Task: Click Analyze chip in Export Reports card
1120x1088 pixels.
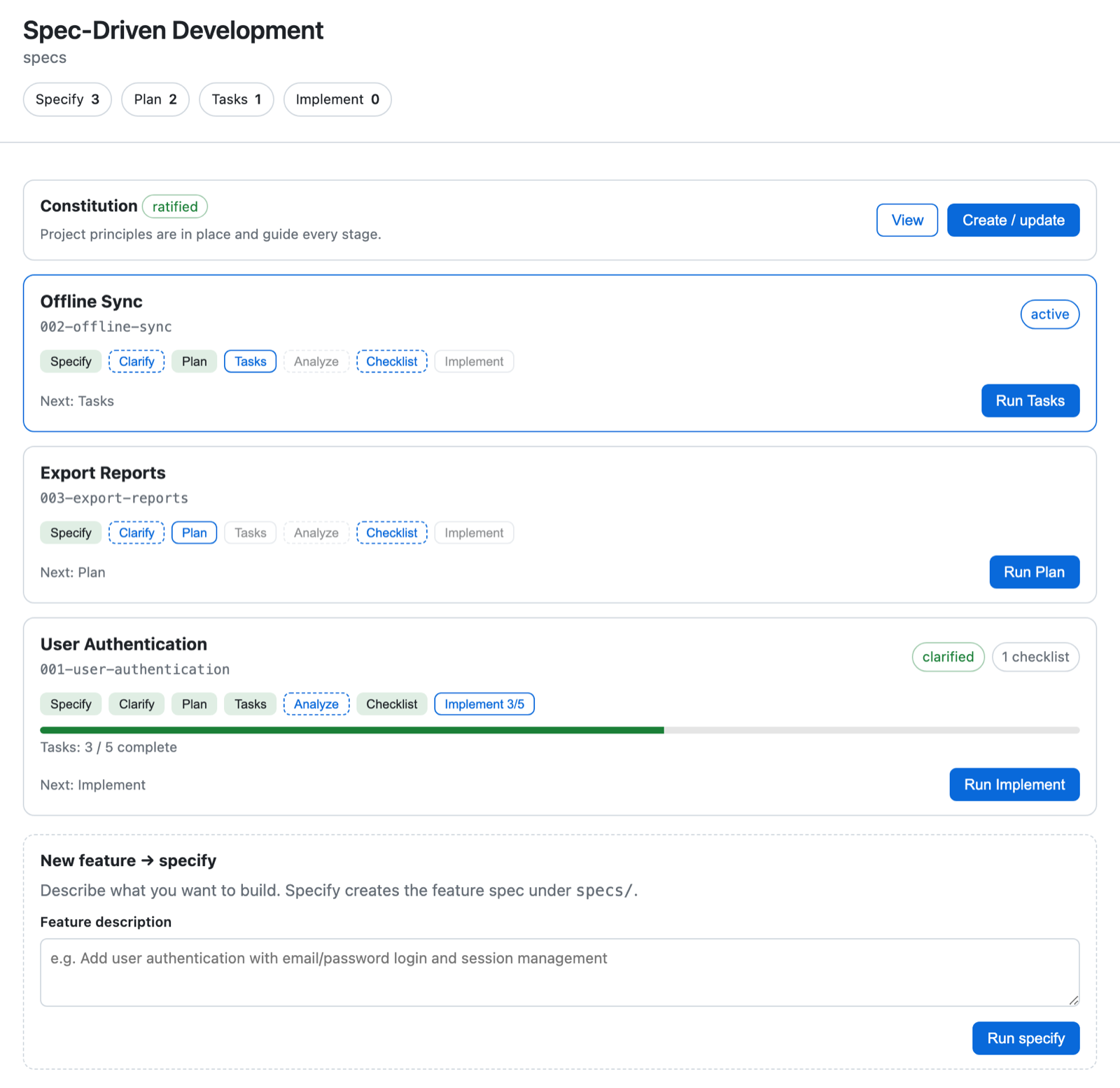Action: pyautogui.click(x=316, y=533)
